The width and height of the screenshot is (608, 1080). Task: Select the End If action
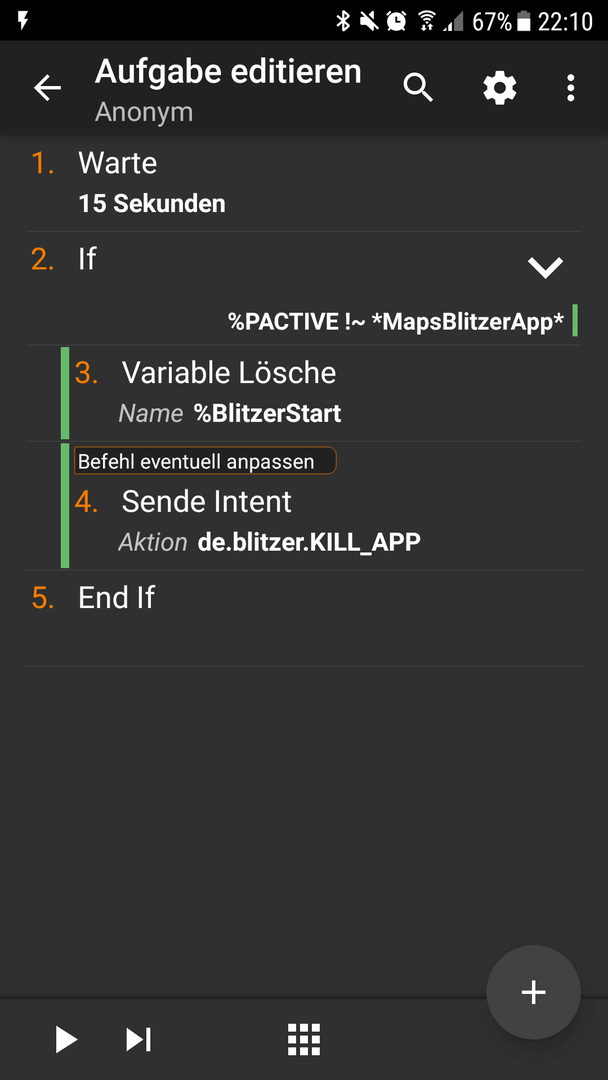click(x=304, y=619)
